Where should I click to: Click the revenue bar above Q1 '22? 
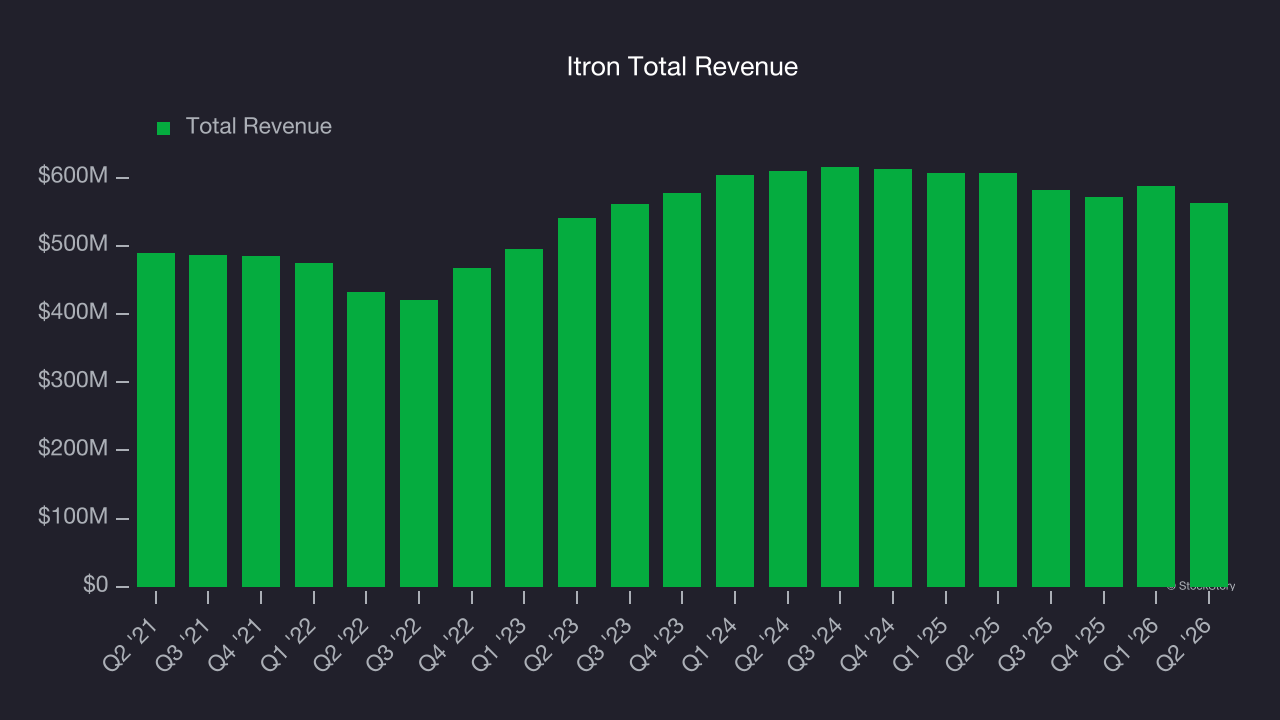314,425
